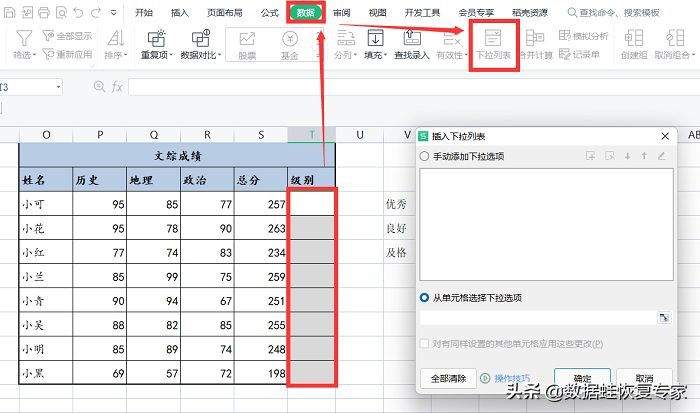
Task: Select 从单元格选择下拉选项 radio option
Action: click(424, 297)
